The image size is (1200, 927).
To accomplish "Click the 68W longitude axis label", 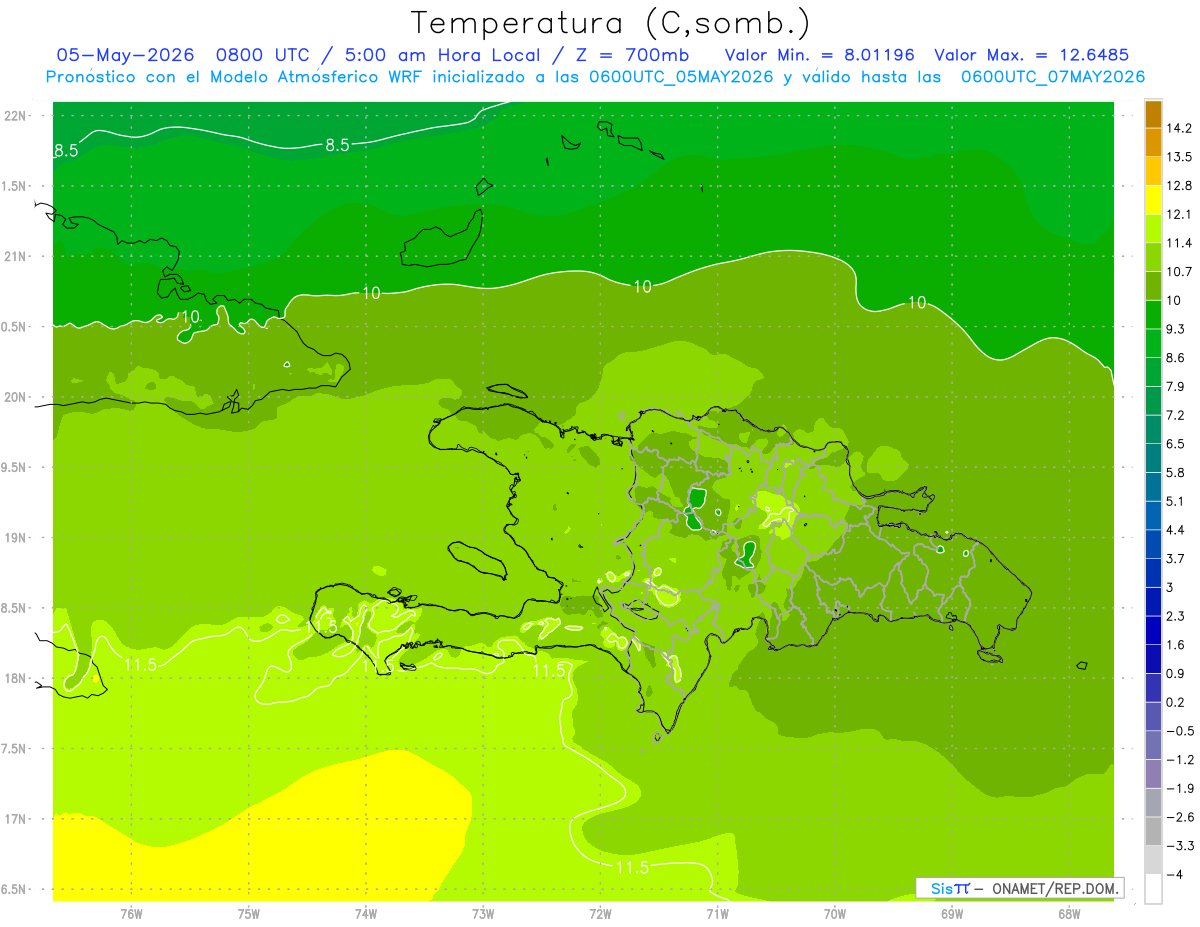I will (x=1069, y=914).
